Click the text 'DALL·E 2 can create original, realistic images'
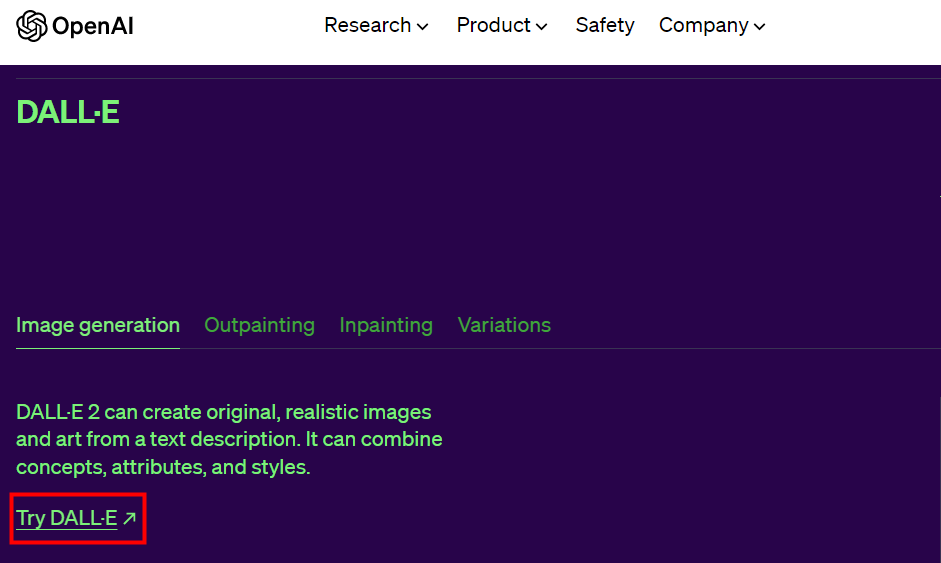 click(x=224, y=412)
